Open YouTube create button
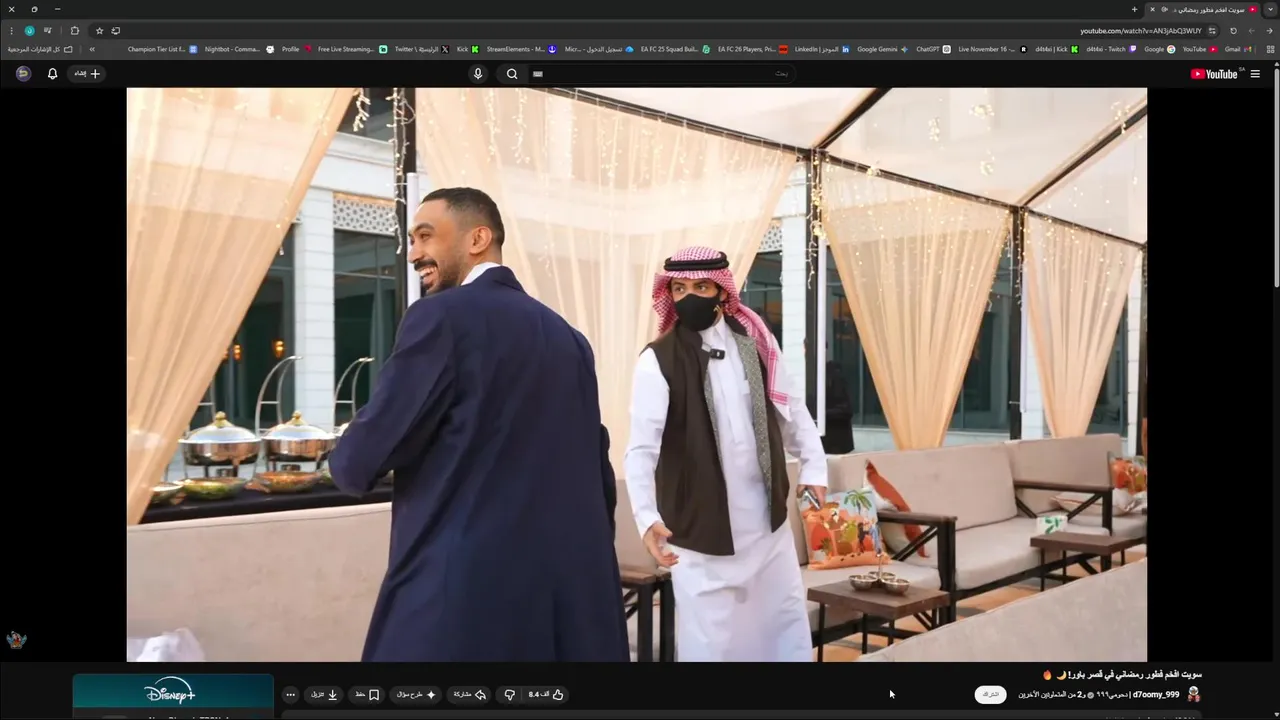 tap(87, 73)
